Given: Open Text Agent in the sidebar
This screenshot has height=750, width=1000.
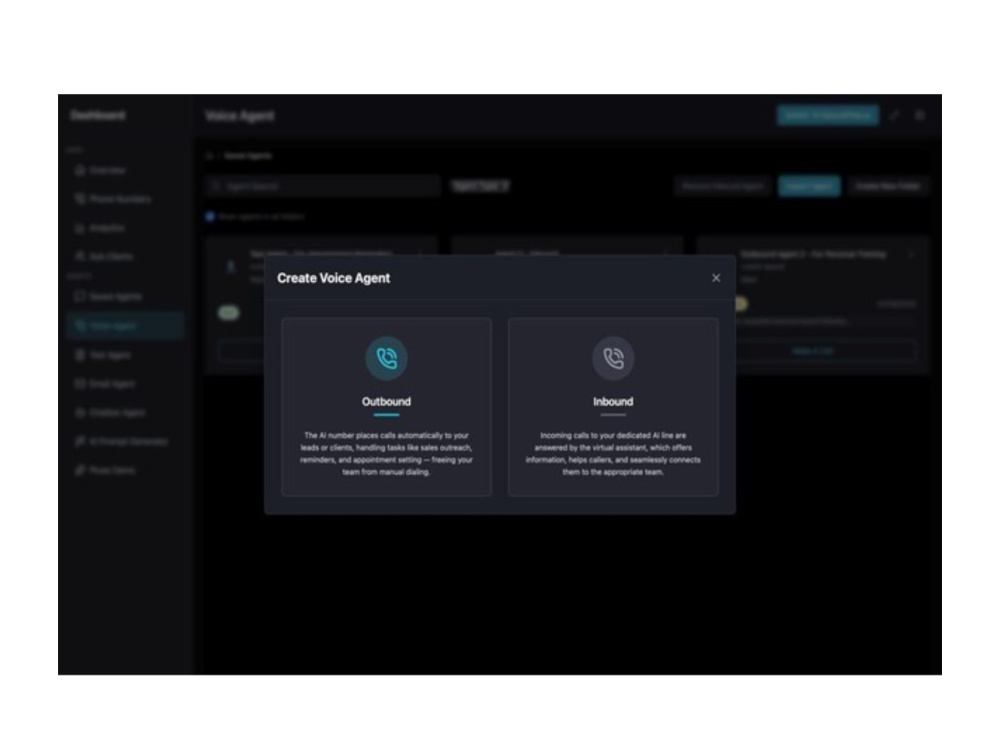Looking at the screenshot, I should [x=103, y=355].
